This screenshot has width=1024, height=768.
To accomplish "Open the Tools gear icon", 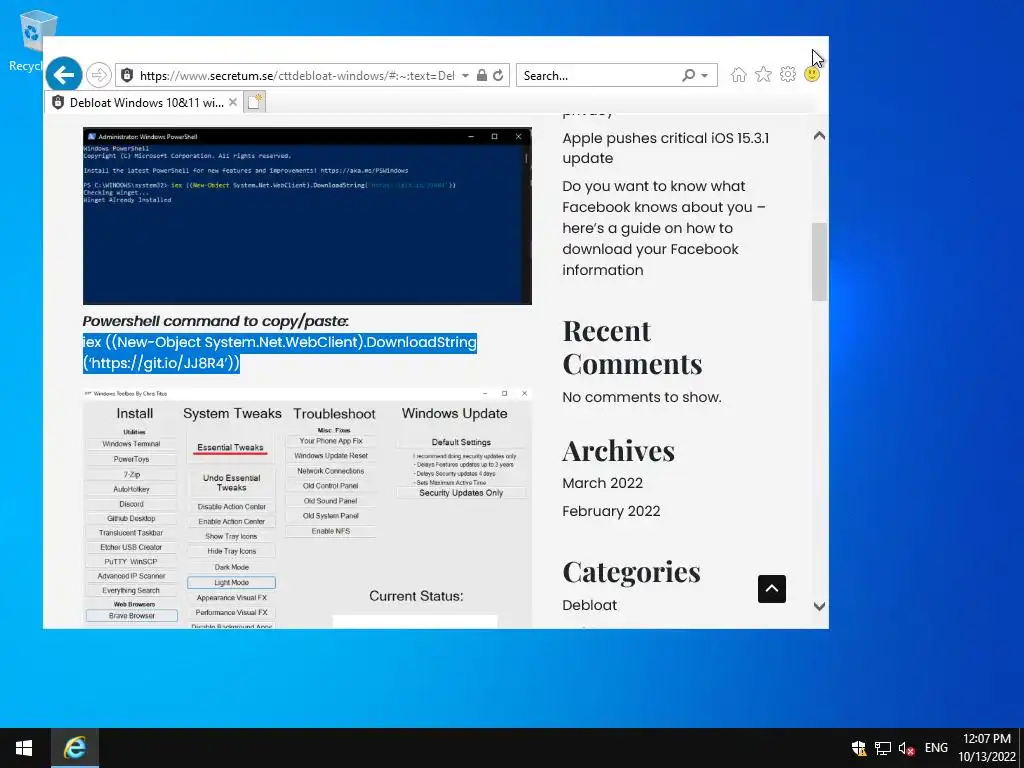I will pyautogui.click(x=788, y=74).
